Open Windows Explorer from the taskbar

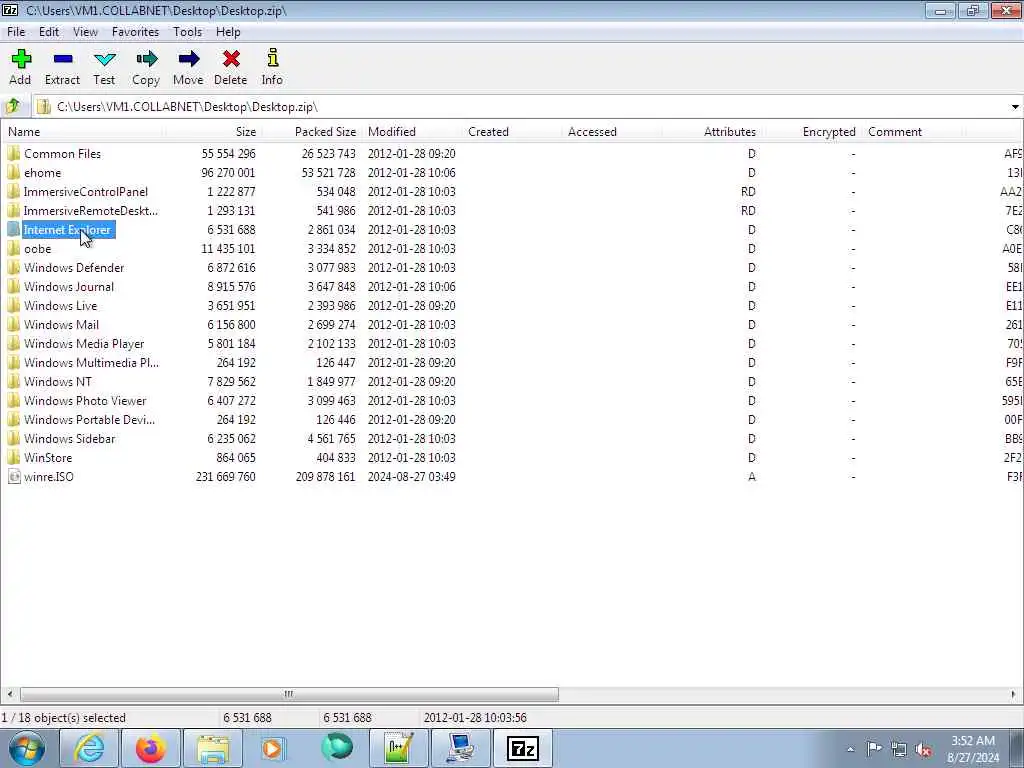click(213, 748)
